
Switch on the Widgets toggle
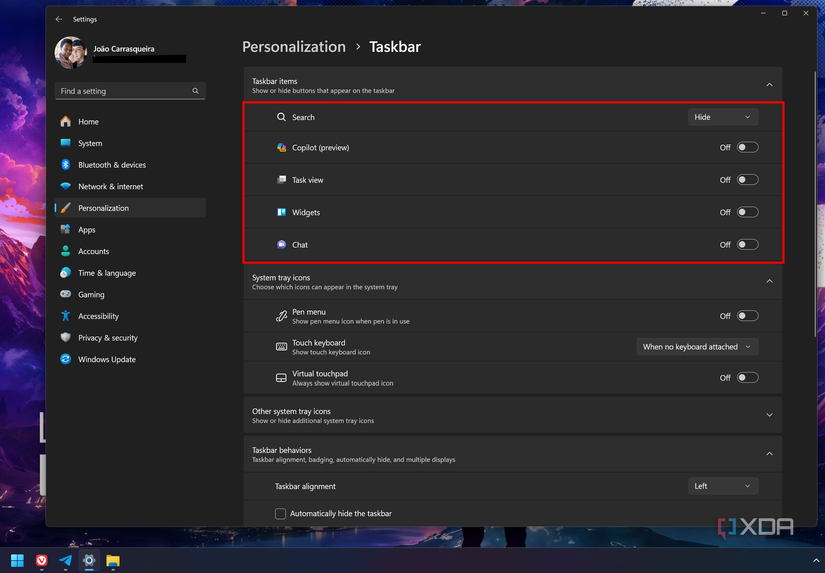click(x=747, y=212)
